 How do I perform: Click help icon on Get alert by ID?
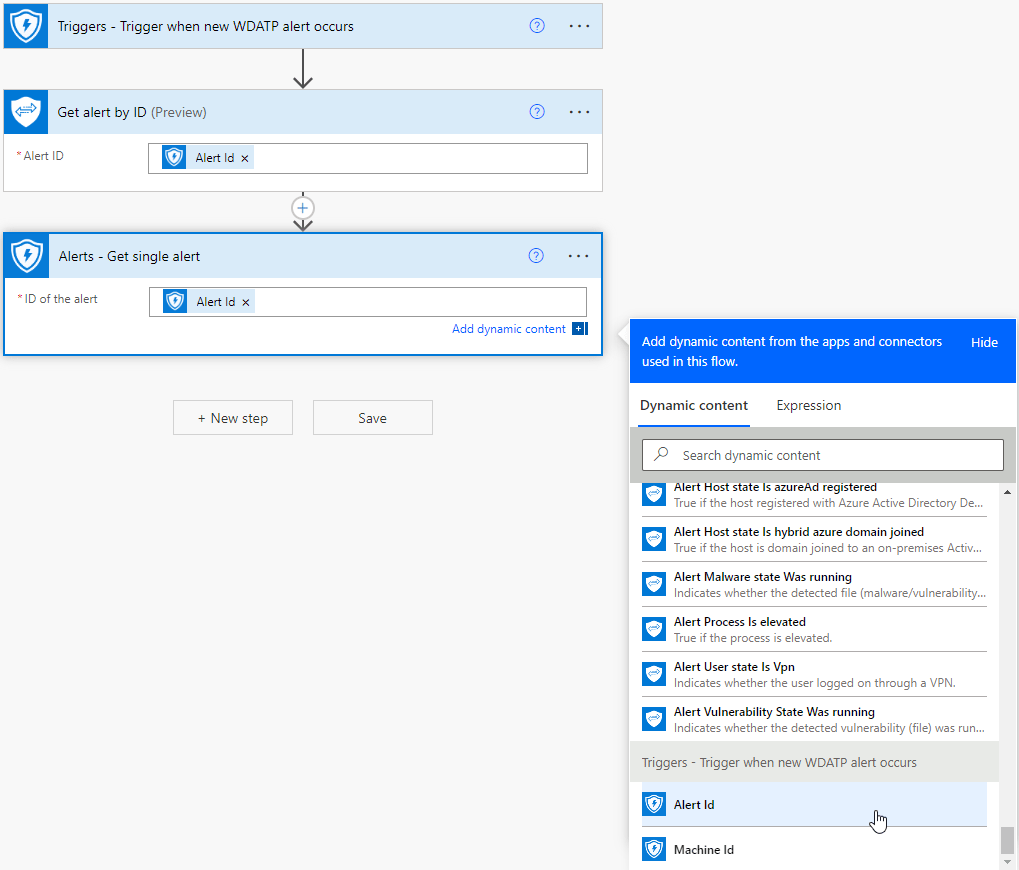click(x=537, y=112)
